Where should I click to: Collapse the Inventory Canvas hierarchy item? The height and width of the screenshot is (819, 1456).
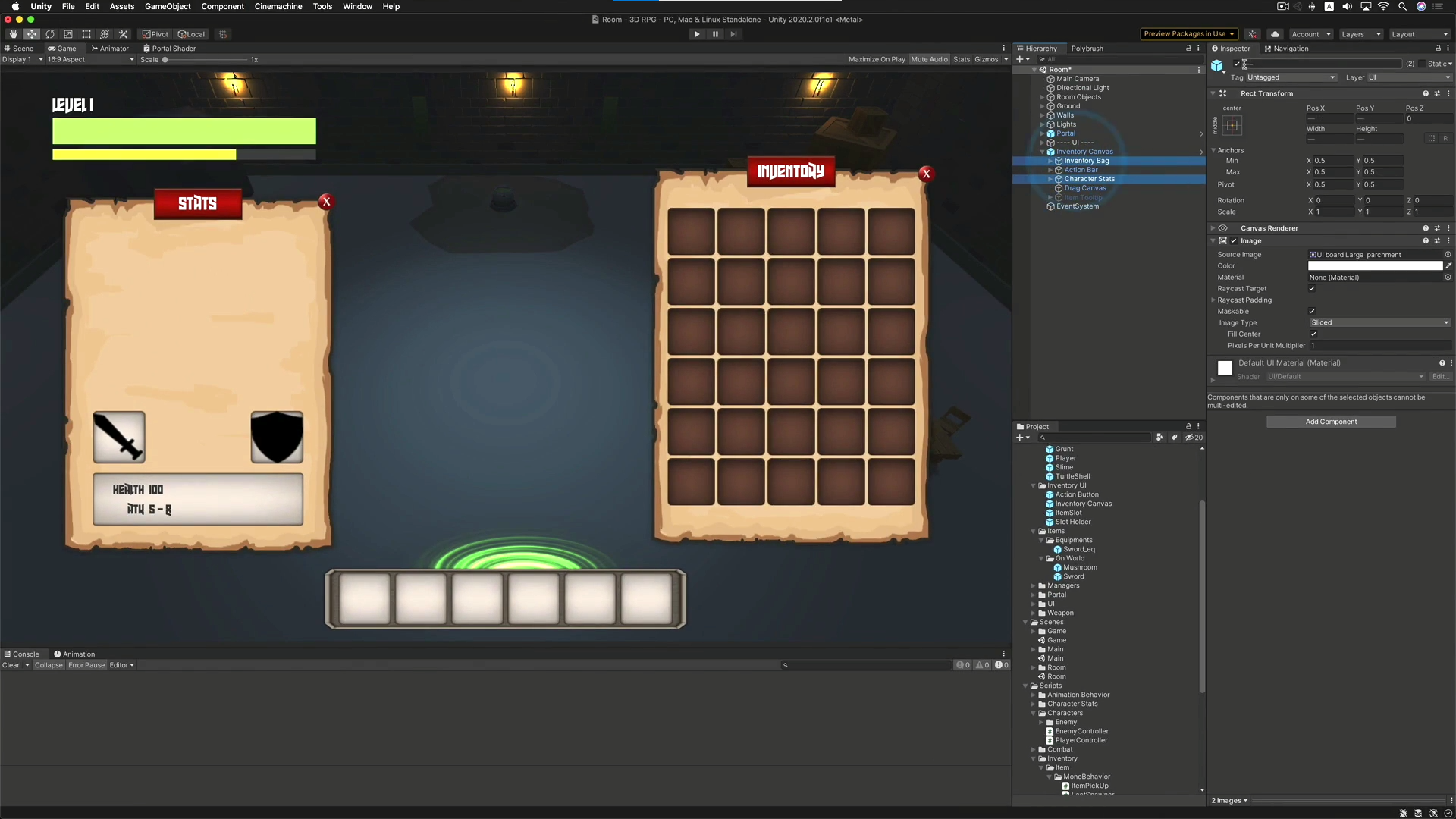[1043, 152]
